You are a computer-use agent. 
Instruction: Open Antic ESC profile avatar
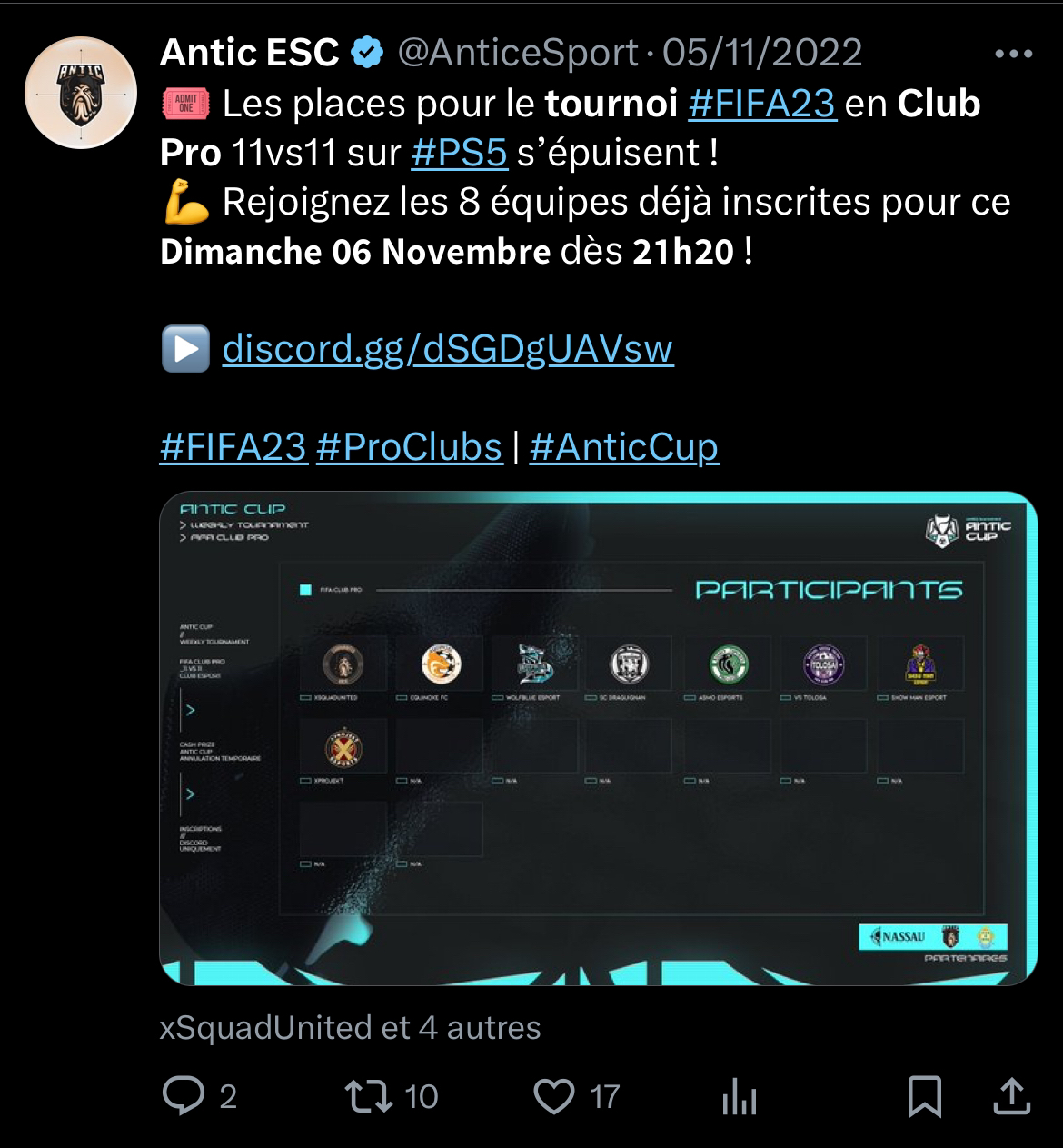click(x=81, y=92)
